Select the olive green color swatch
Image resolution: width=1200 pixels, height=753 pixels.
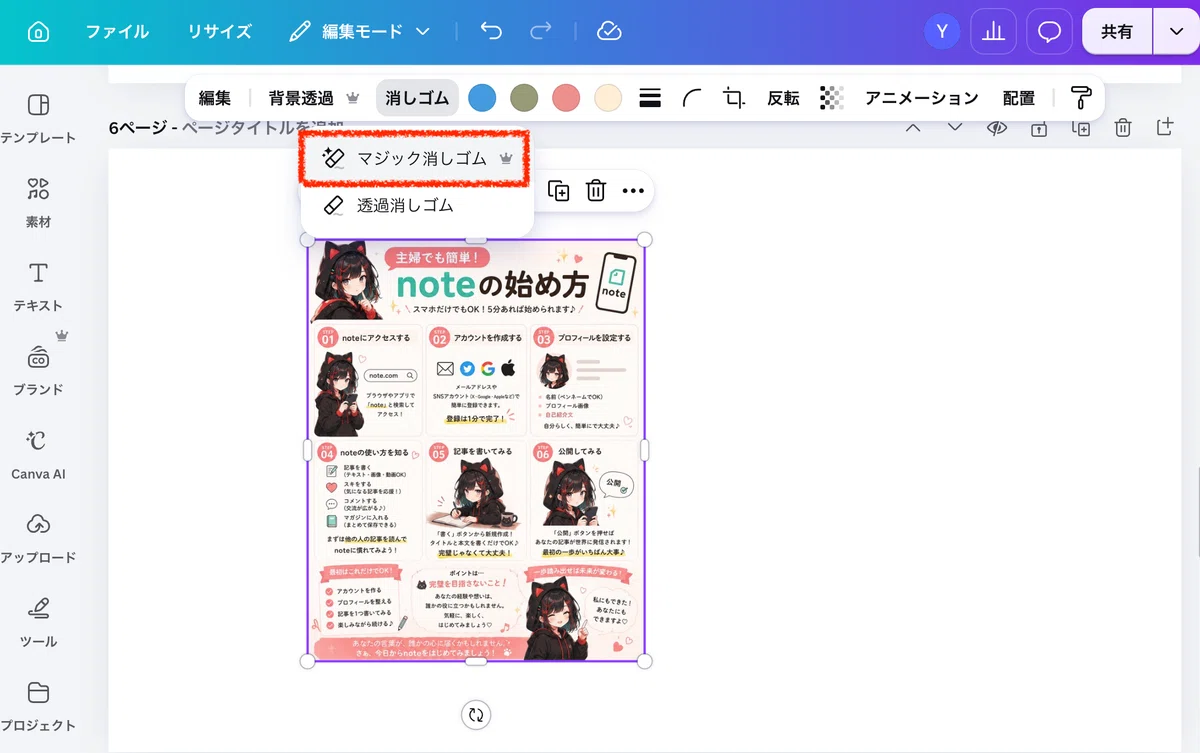click(524, 98)
